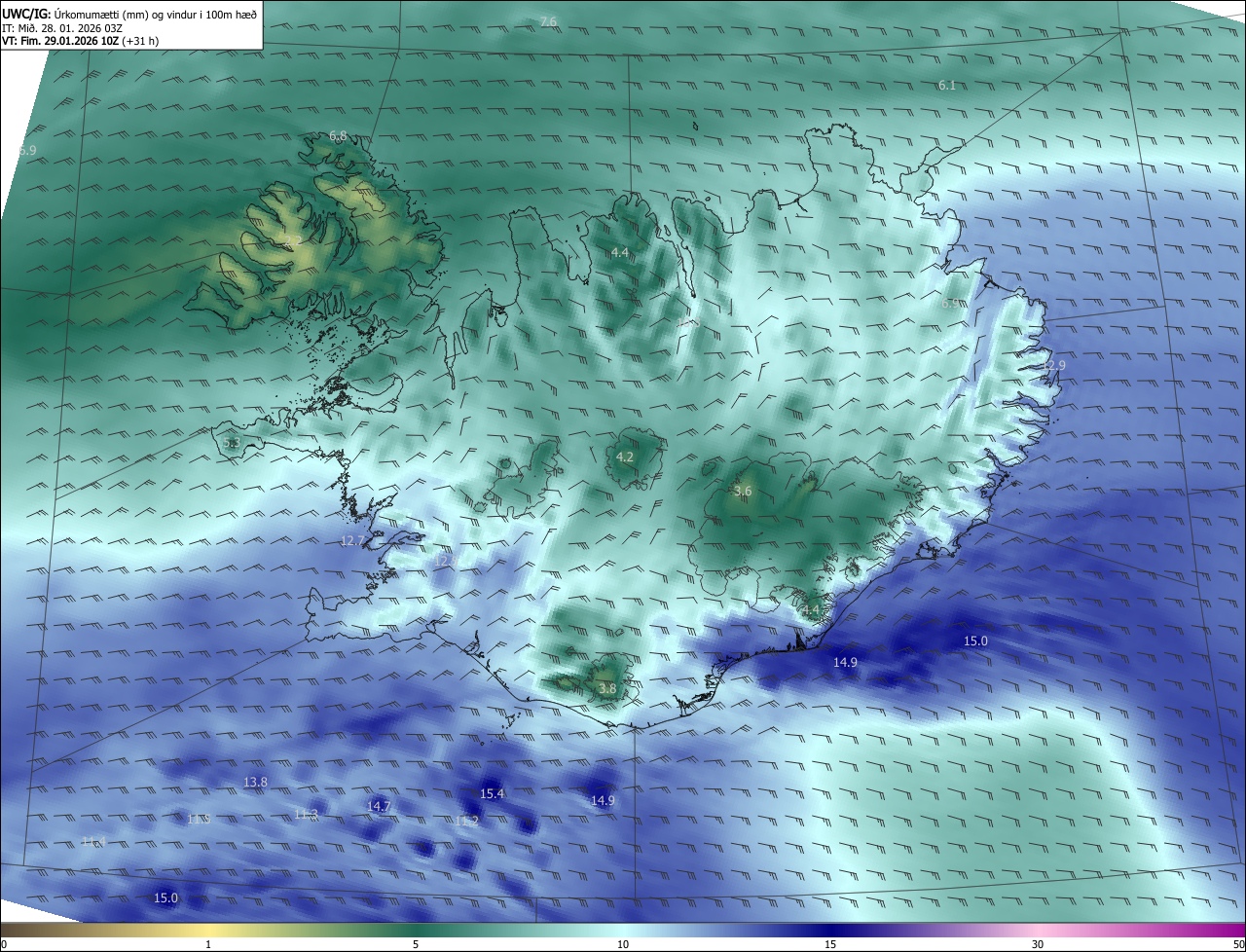1246x952 pixels.
Task: Click the 3.6 value on Vatnajökull
Action: click(743, 492)
